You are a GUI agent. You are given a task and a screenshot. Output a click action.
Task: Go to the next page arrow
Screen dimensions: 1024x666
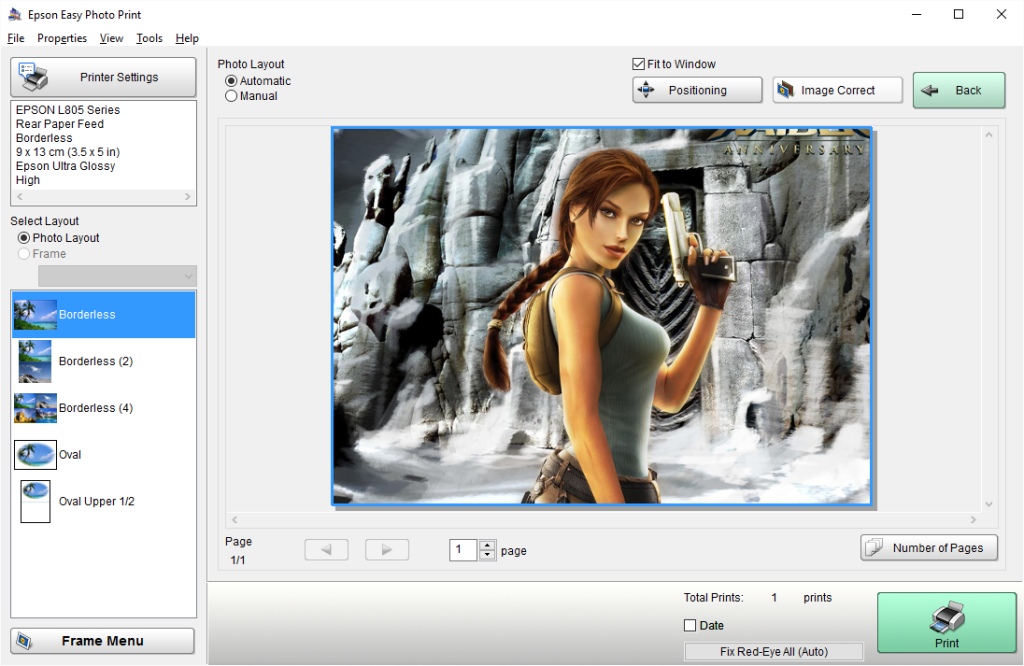pyautogui.click(x=387, y=549)
